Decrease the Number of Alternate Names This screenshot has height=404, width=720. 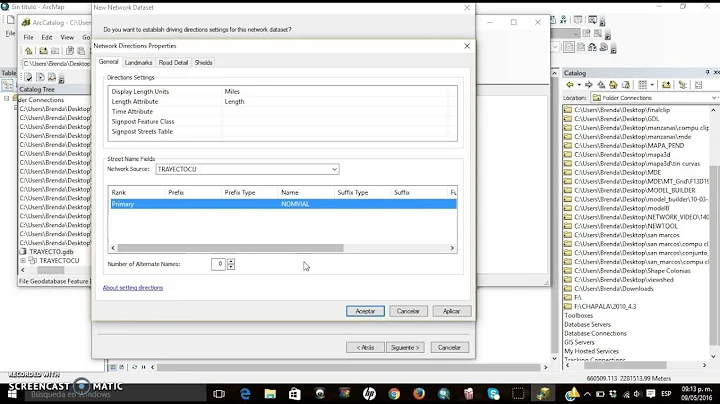[x=231, y=267]
